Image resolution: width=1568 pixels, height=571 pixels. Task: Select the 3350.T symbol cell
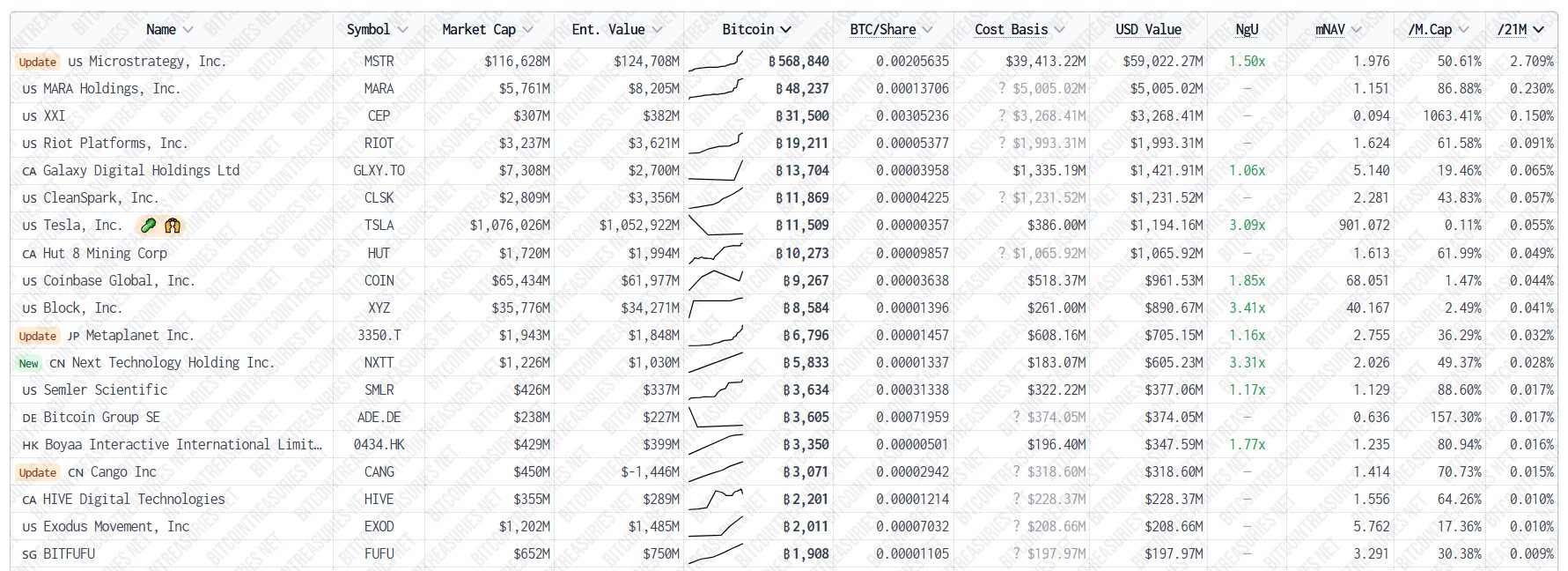[379, 335]
